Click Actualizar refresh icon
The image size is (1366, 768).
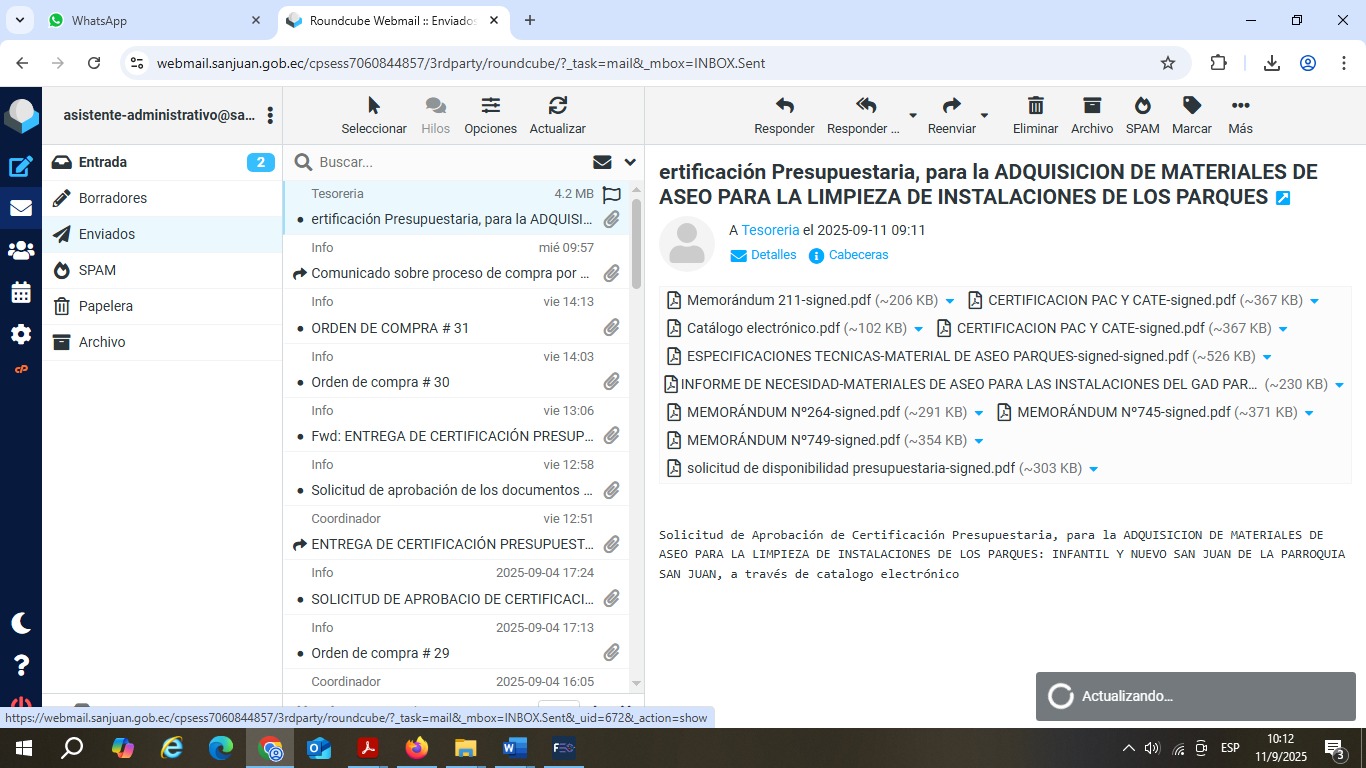pyautogui.click(x=557, y=106)
